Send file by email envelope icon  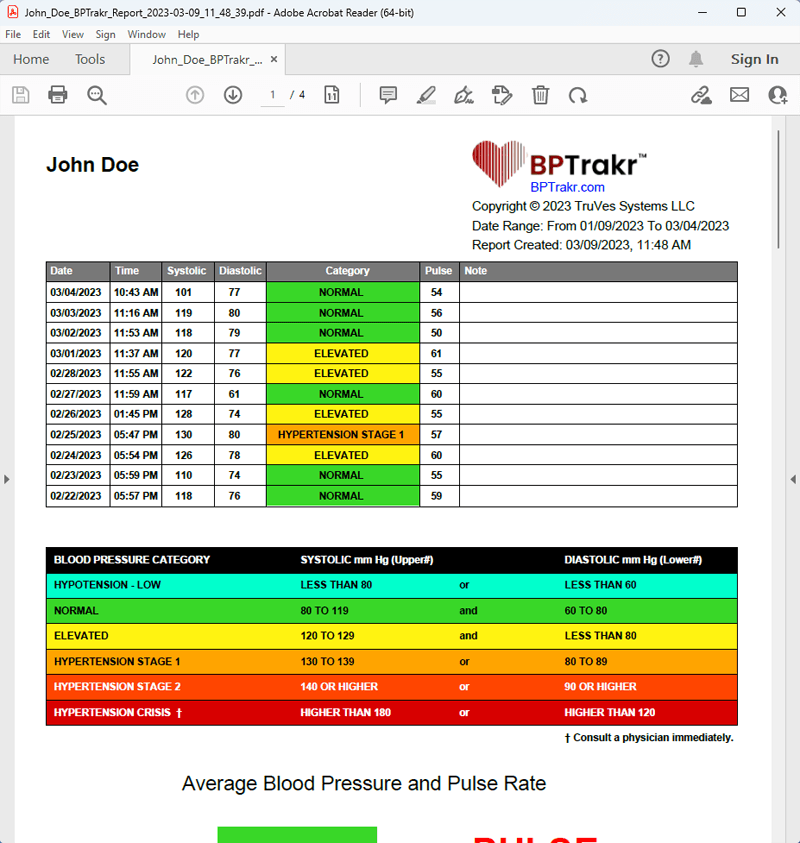click(x=739, y=95)
